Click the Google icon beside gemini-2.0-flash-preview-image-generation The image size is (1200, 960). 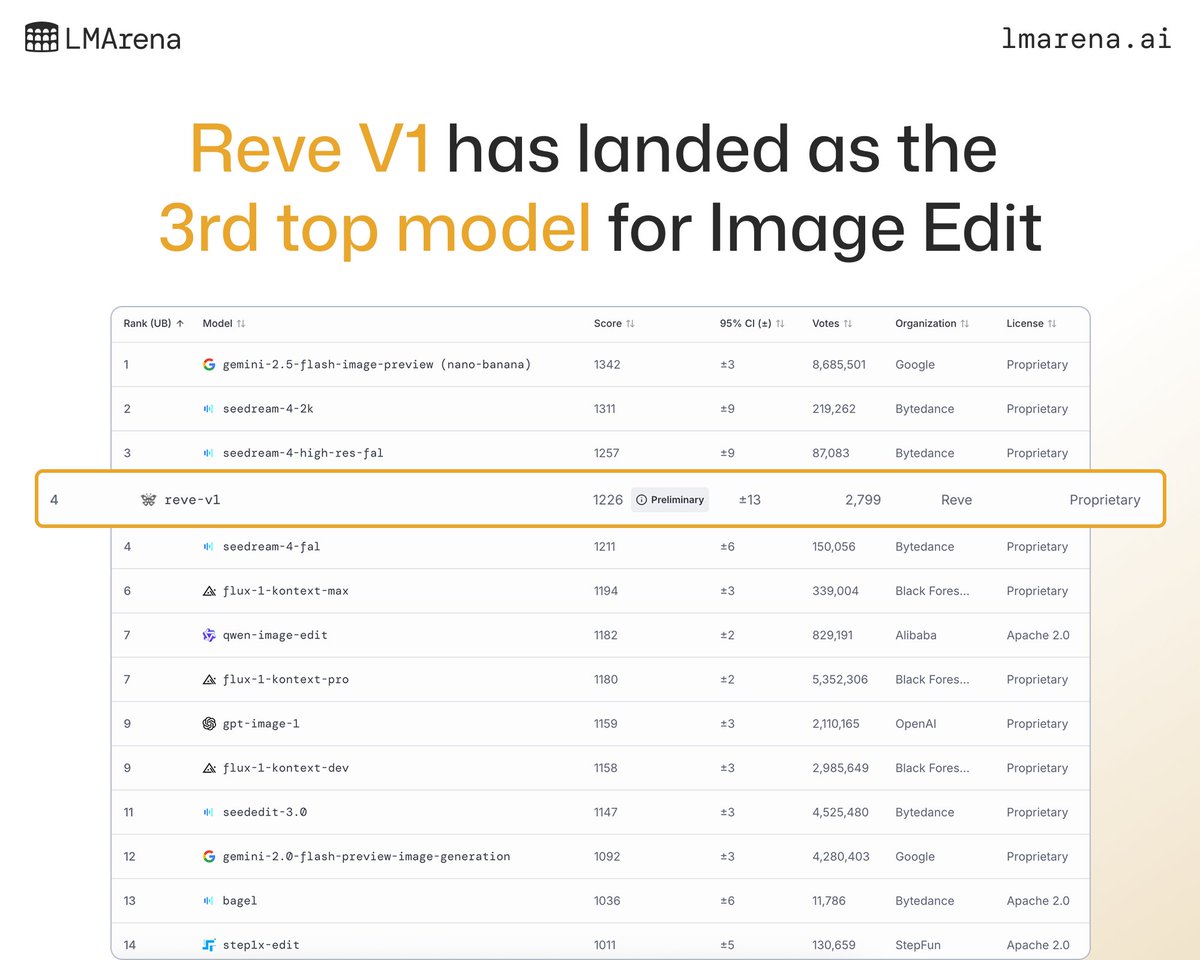pos(209,856)
